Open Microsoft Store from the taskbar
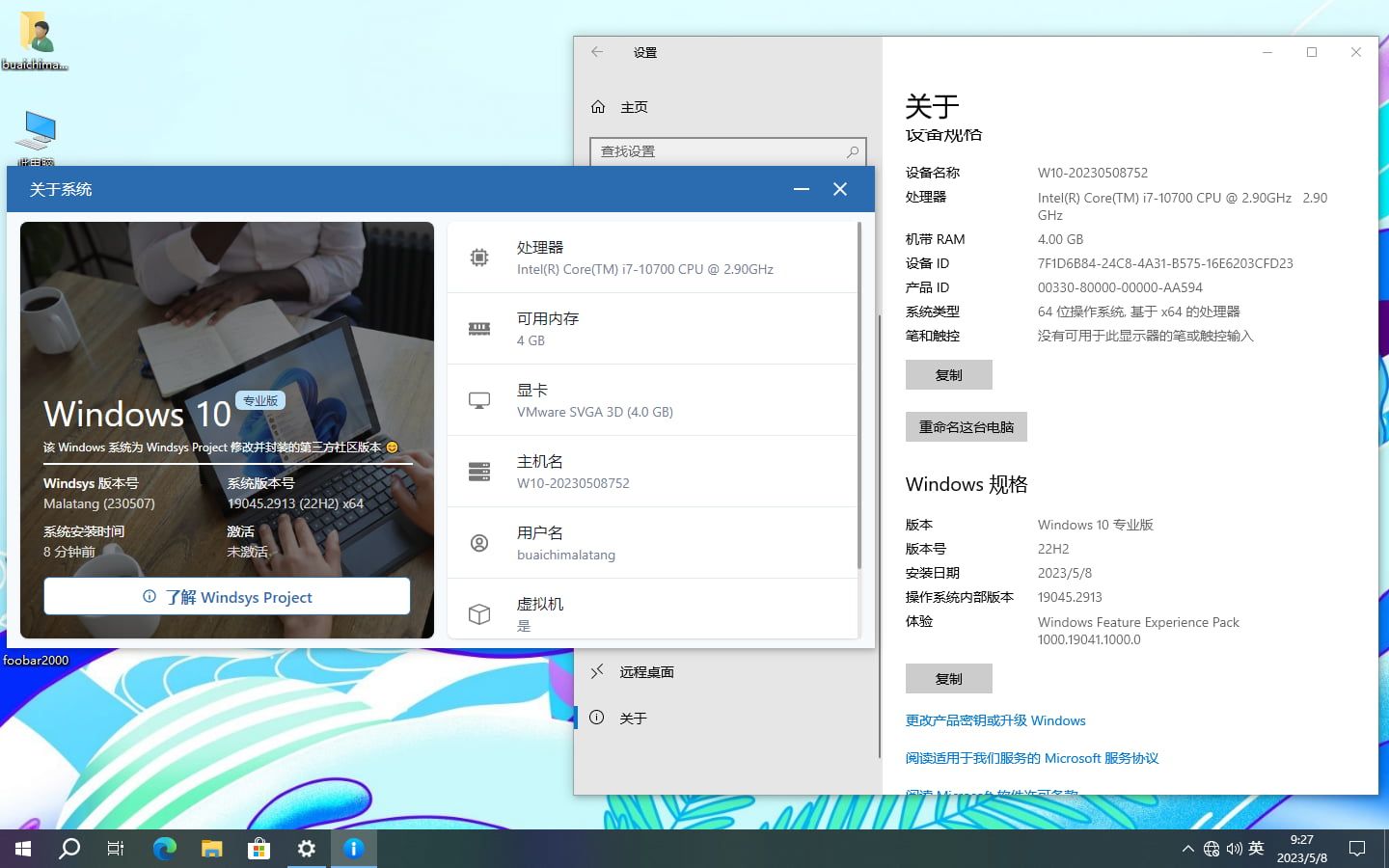 [259, 849]
